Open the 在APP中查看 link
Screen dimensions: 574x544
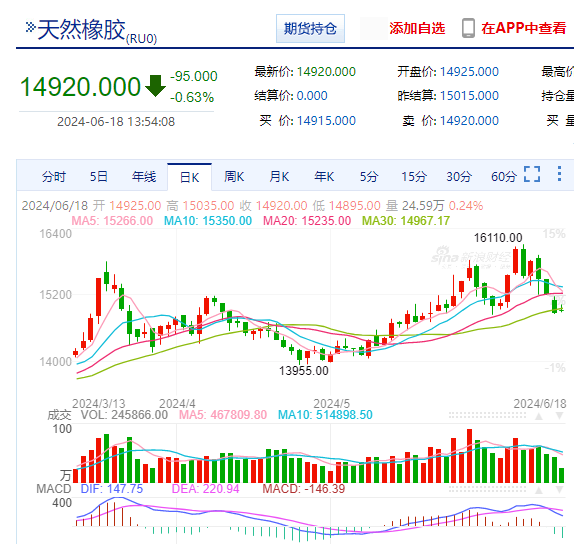[524, 28]
